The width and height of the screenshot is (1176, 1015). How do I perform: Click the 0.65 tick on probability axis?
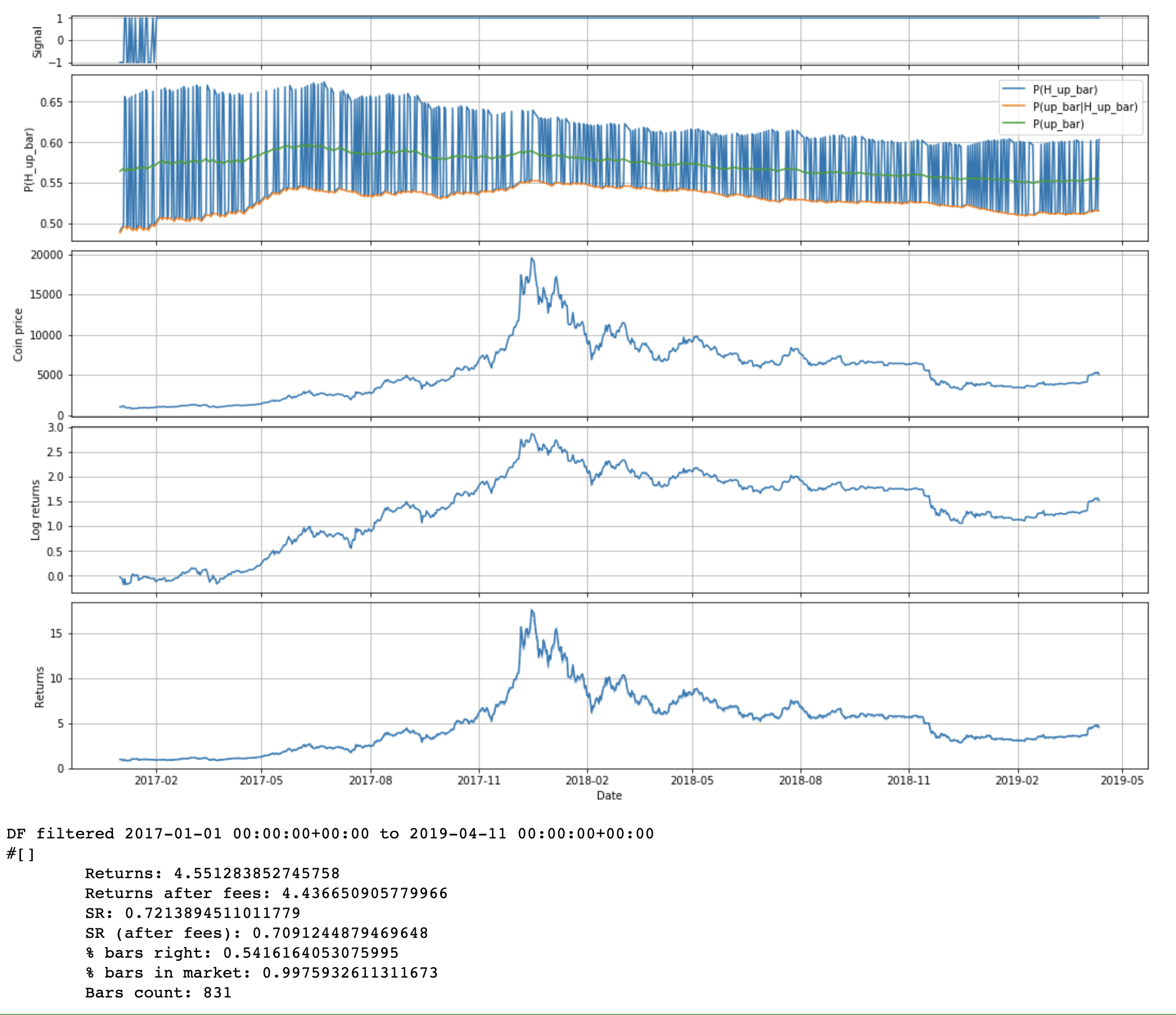[51, 102]
